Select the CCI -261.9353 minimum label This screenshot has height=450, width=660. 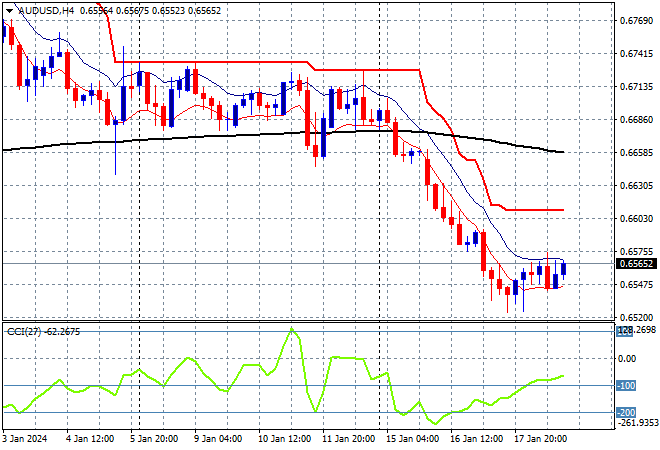(x=638, y=422)
